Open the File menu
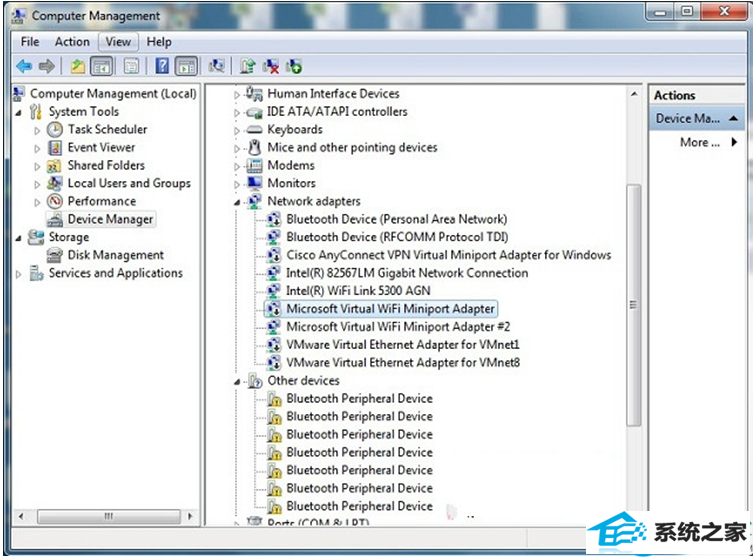 30,42
